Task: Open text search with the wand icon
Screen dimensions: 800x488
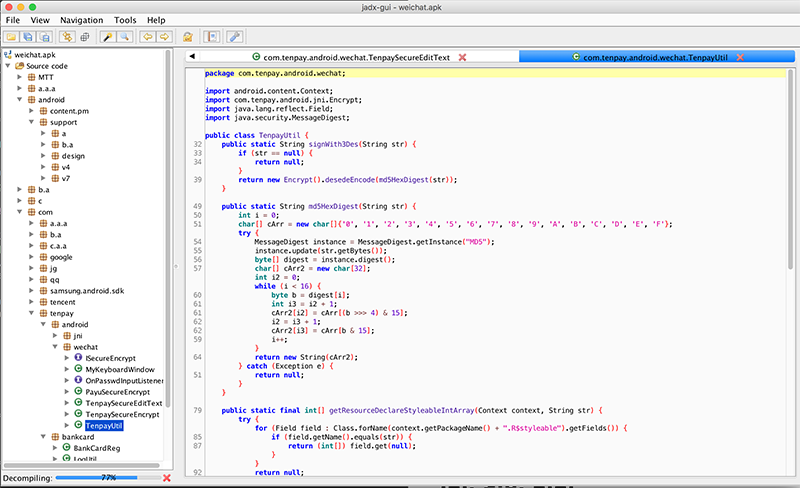Action: (x=108, y=37)
